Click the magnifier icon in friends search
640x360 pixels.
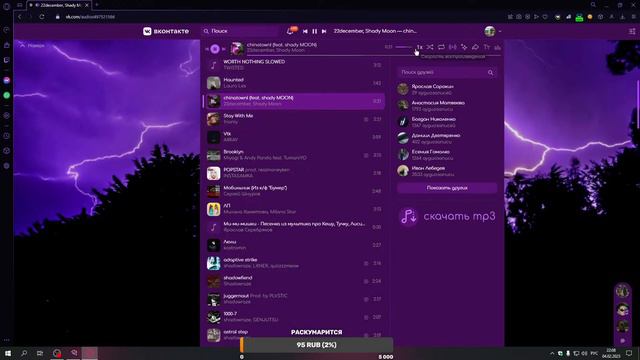(490, 73)
